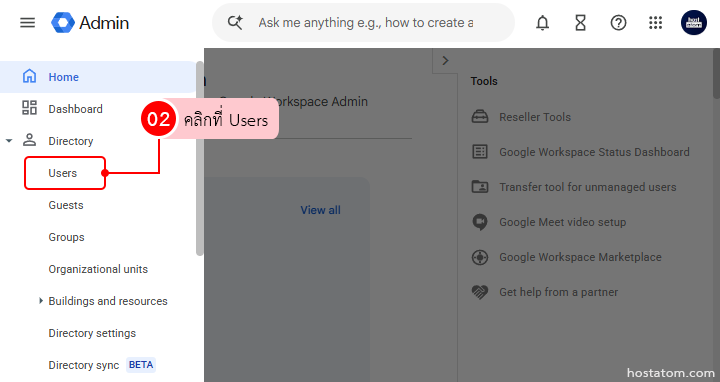Image resolution: width=720 pixels, height=382 pixels.
Task: Open the main hamburger menu
Action: (x=28, y=22)
